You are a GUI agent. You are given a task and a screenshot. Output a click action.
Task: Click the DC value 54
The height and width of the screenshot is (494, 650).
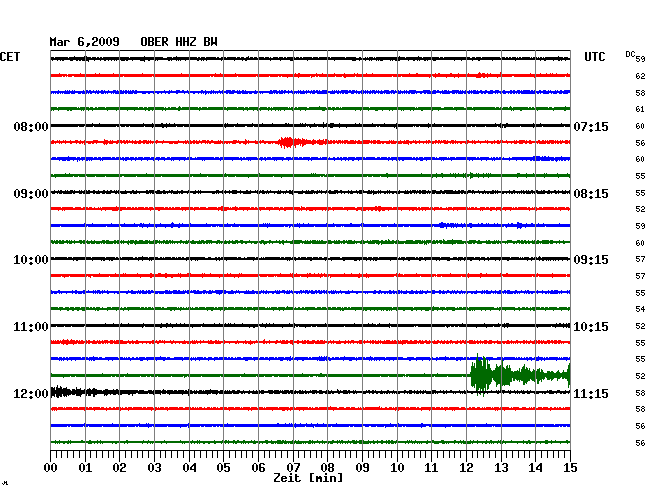(x=640, y=309)
